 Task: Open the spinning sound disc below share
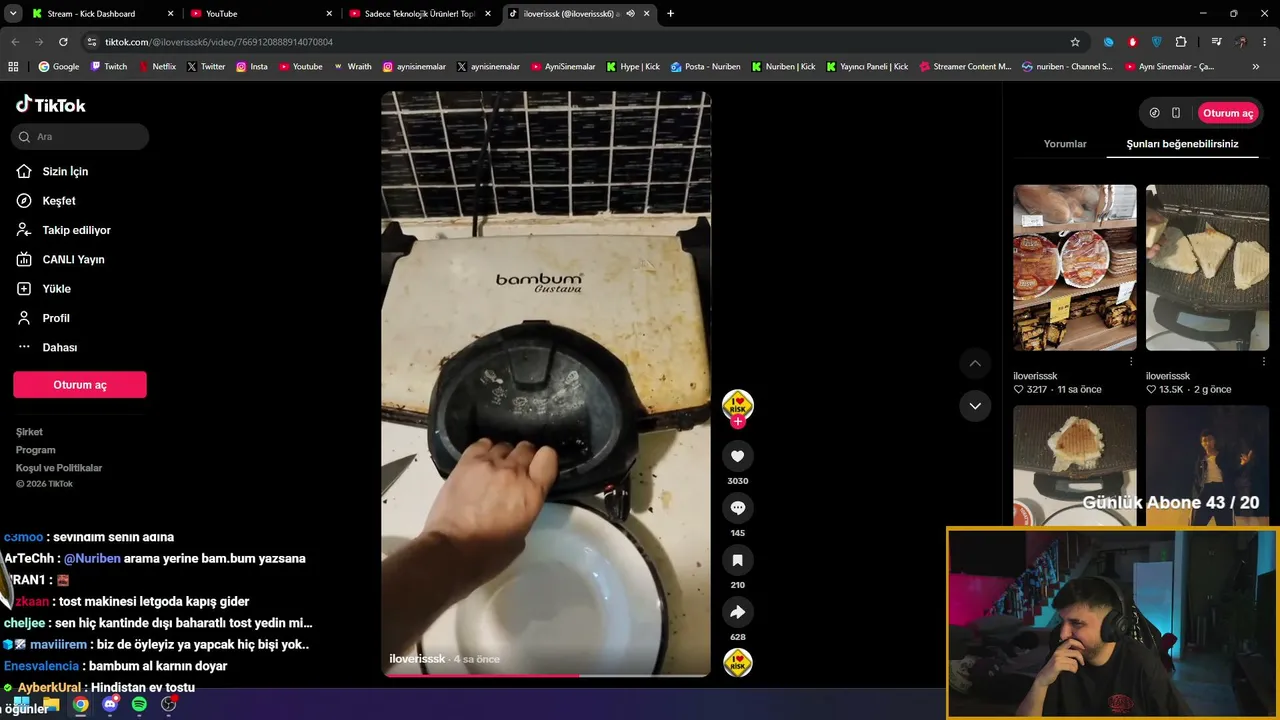point(738,662)
